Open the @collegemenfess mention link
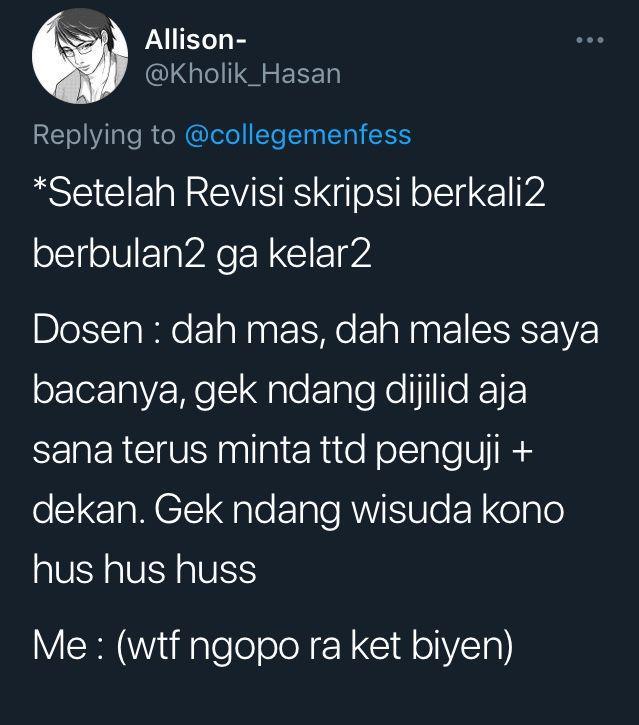Viewport: 639px width, 725px height. 298,135
